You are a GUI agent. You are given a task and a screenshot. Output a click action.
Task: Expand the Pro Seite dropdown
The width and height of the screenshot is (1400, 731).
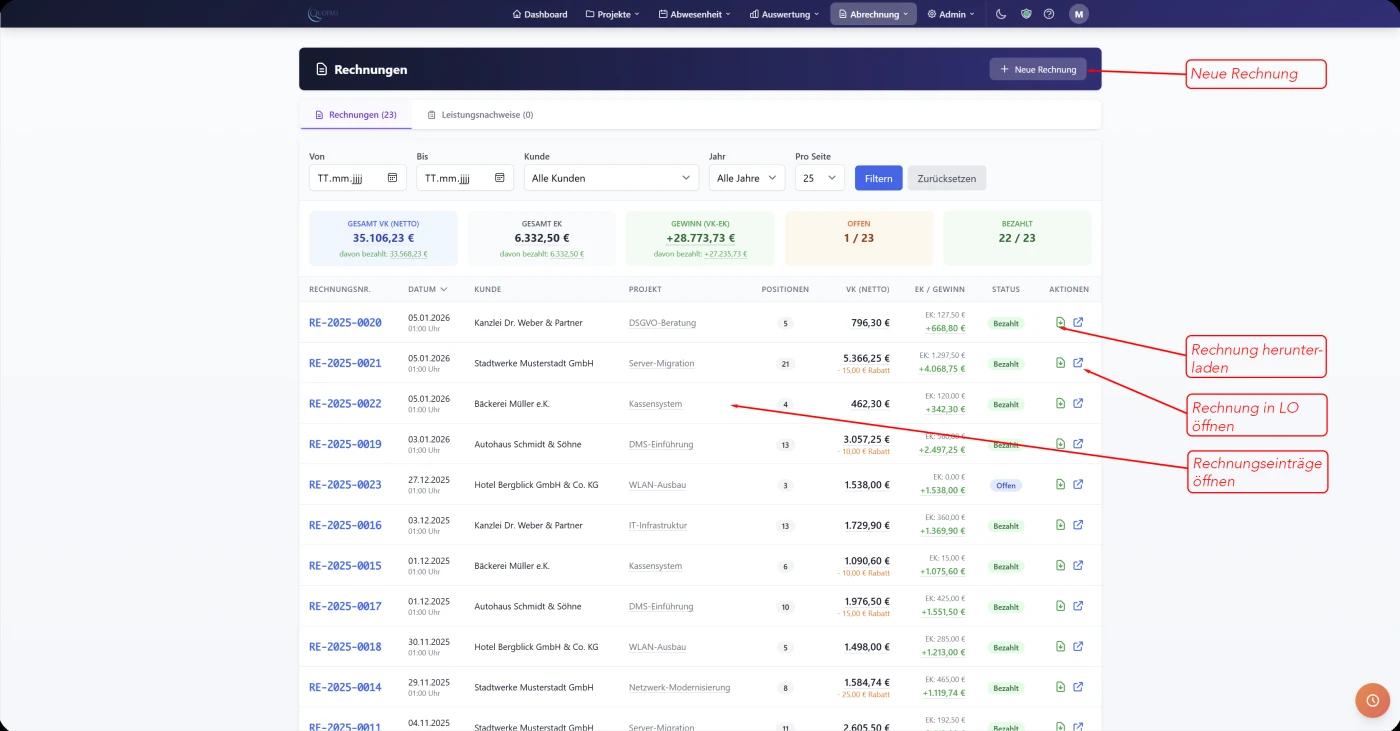click(819, 178)
